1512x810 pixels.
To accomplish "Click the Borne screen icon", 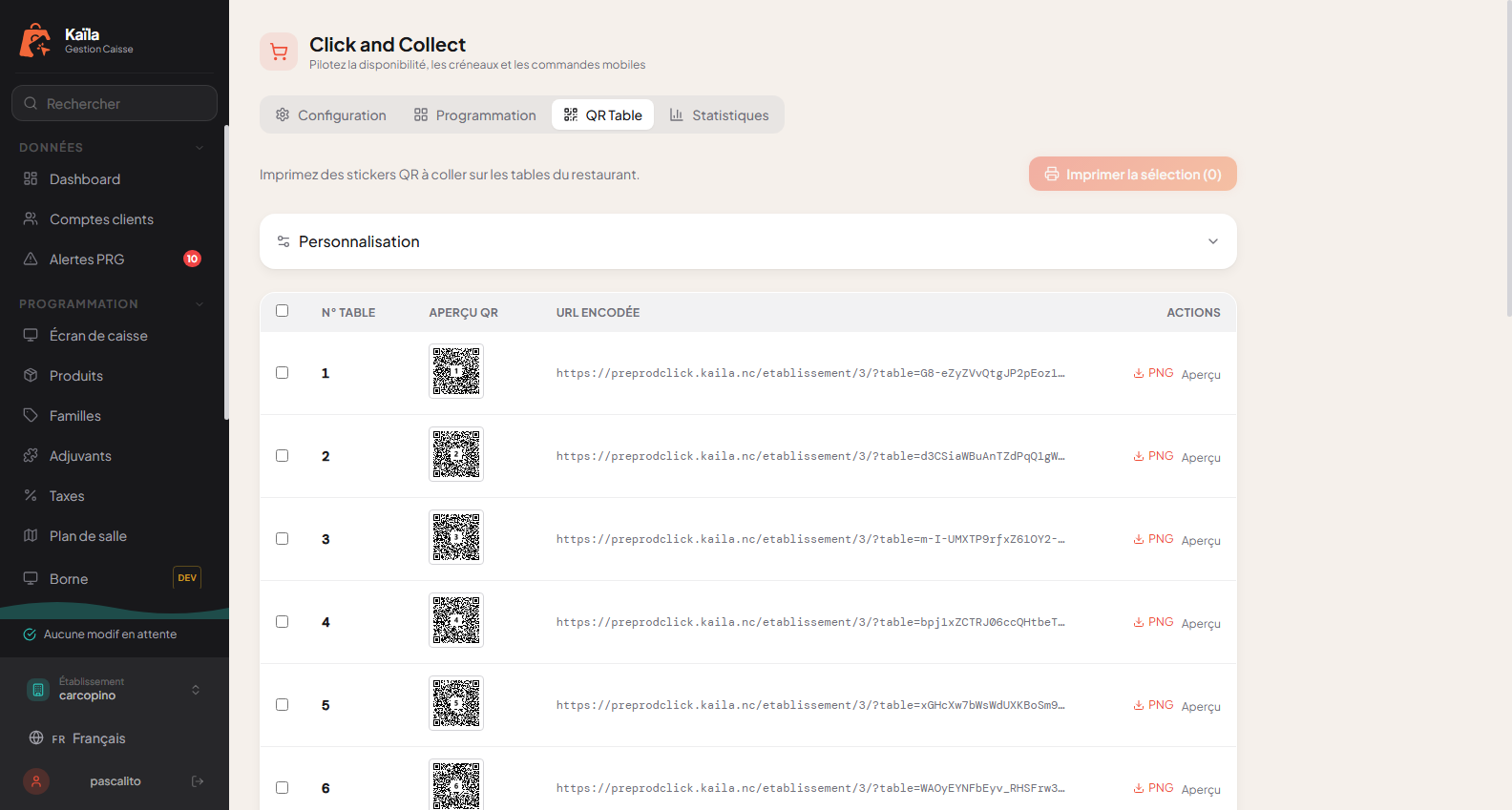I will 31,578.
